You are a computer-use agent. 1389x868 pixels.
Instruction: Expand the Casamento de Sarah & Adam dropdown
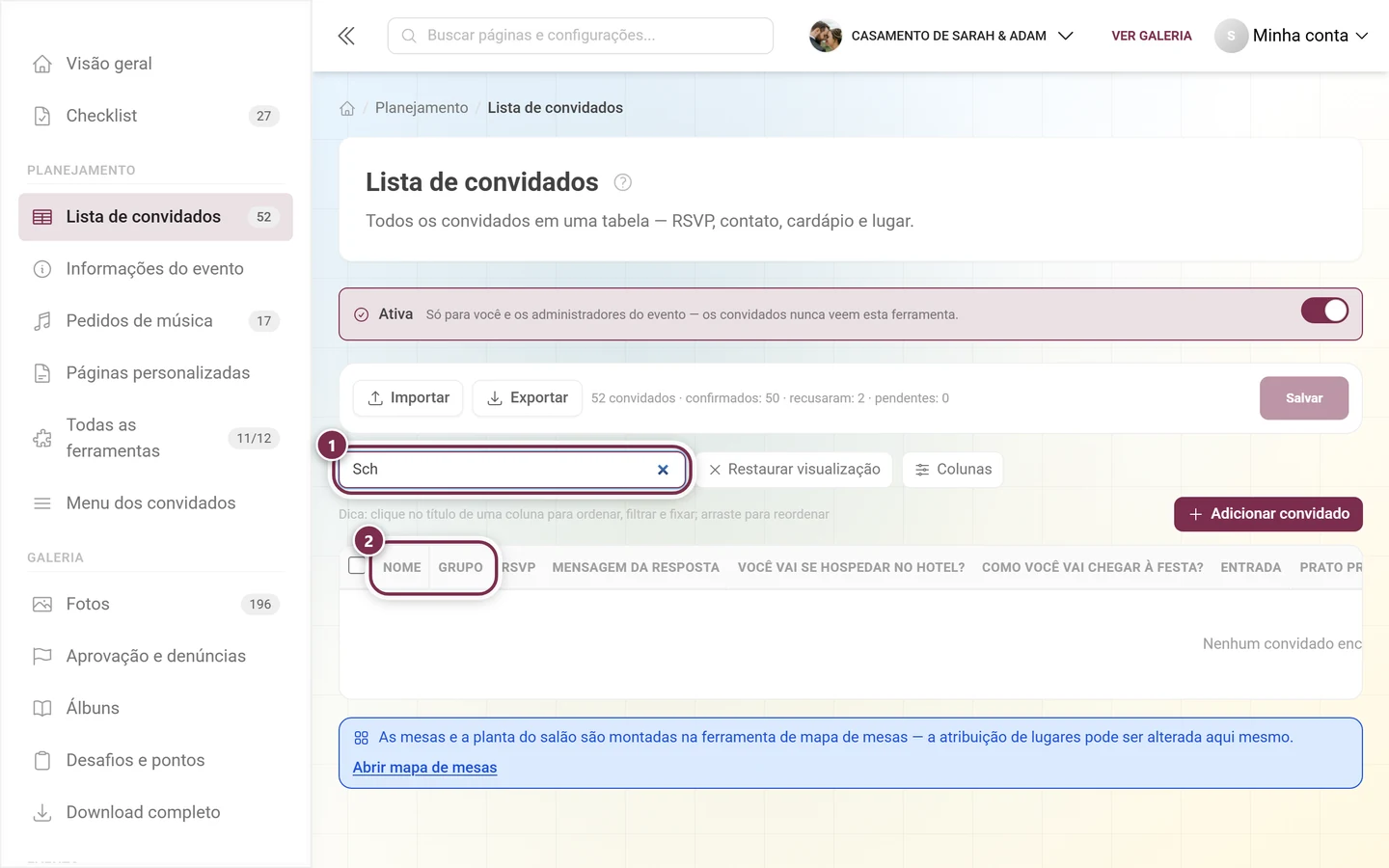click(1065, 36)
